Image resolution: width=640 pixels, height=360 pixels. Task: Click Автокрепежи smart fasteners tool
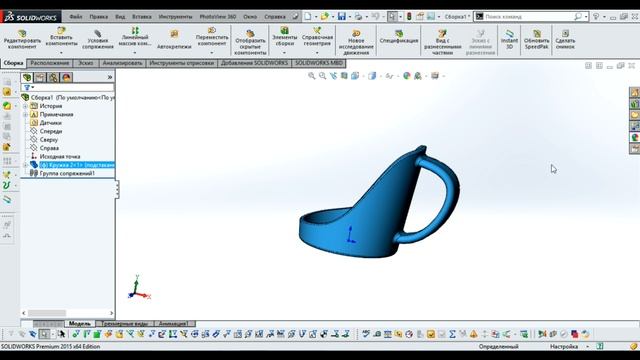coord(174,39)
